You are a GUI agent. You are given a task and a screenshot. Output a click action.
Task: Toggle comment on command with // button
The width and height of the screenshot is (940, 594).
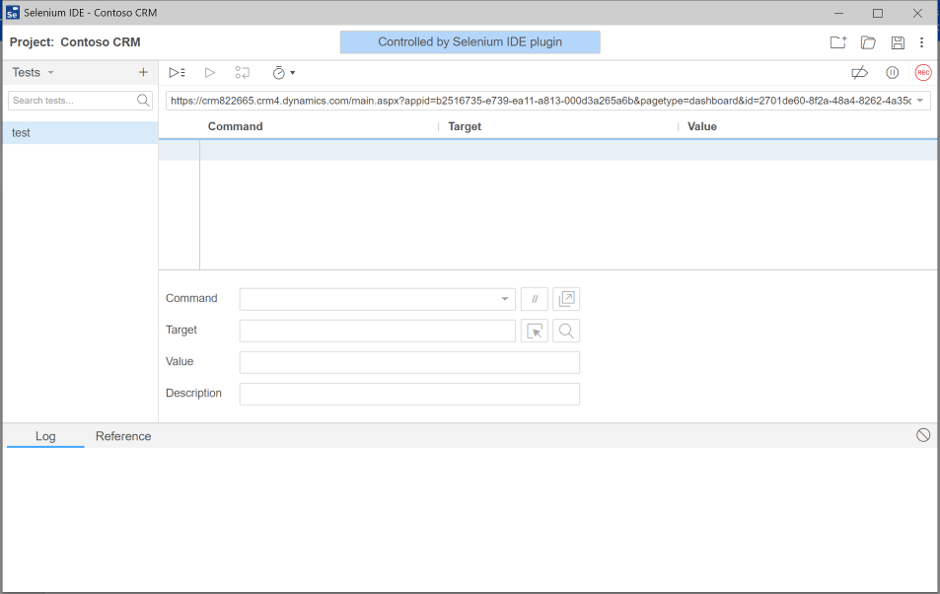pyautogui.click(x=534, y=299)
